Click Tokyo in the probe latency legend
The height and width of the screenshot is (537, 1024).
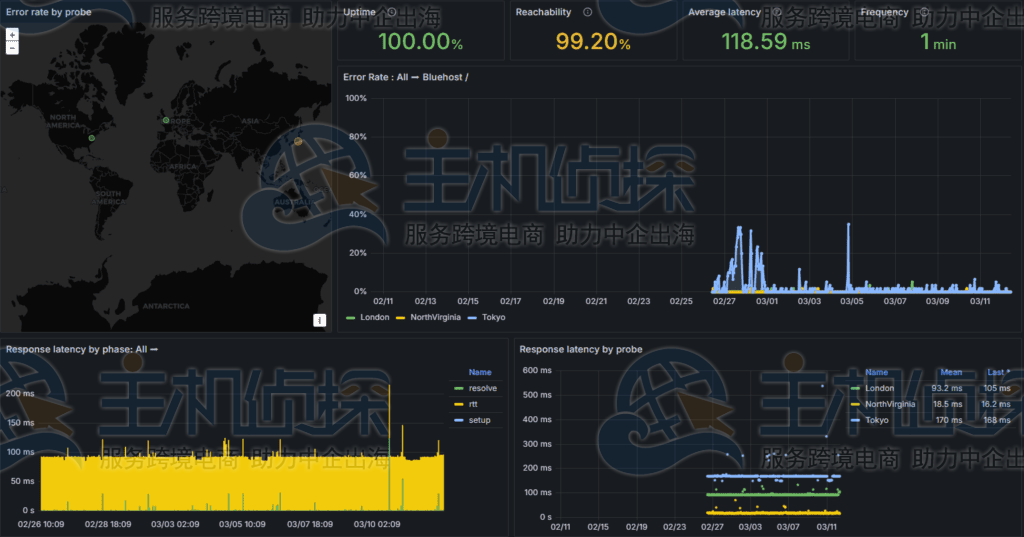point(878,420)
